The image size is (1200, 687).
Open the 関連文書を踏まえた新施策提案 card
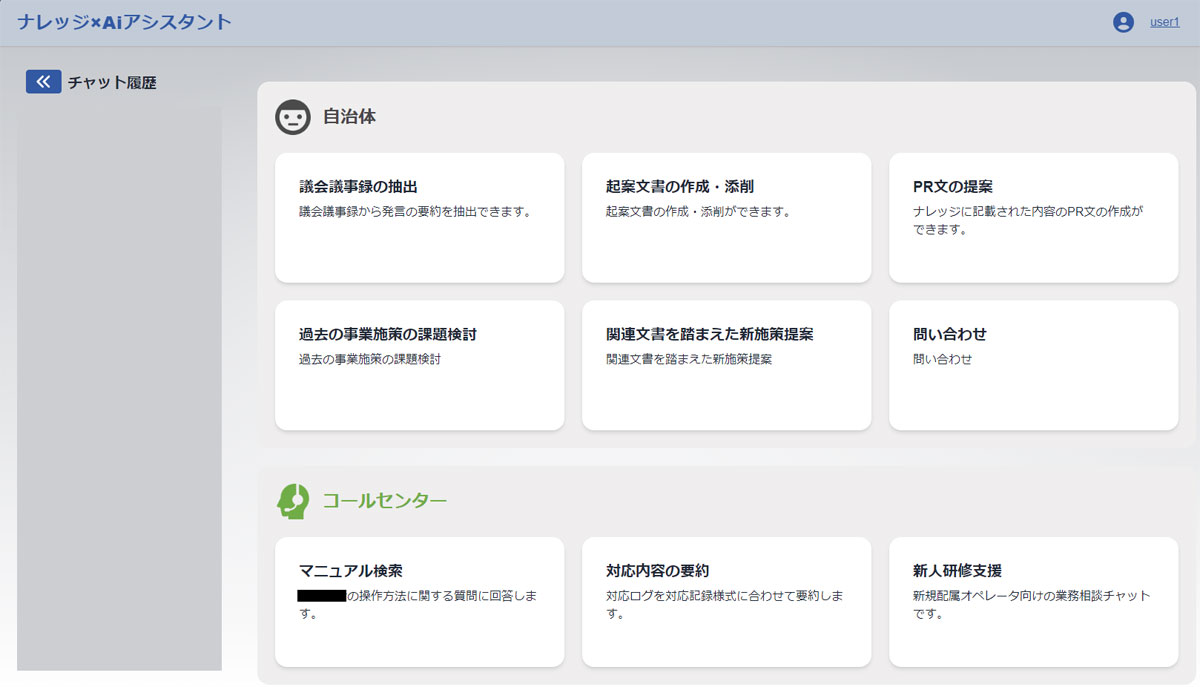(x=726, y=365)
